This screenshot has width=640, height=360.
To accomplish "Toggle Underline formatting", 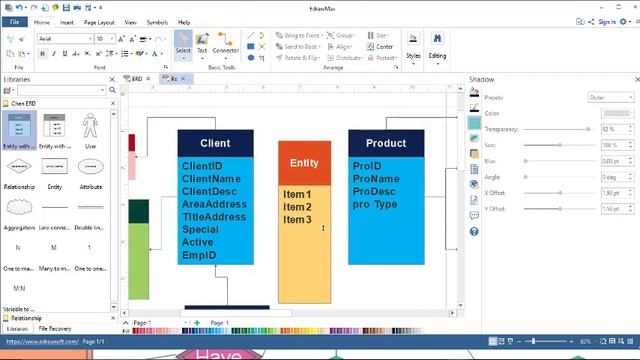I will (64, 53).
